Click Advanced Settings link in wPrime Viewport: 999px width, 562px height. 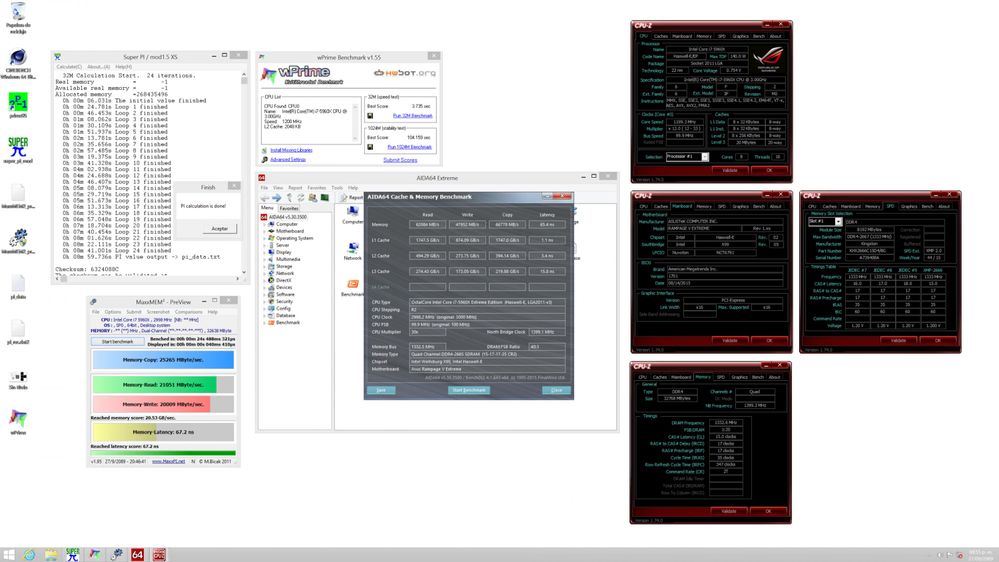pyautogui.click(x=288, y=159)
